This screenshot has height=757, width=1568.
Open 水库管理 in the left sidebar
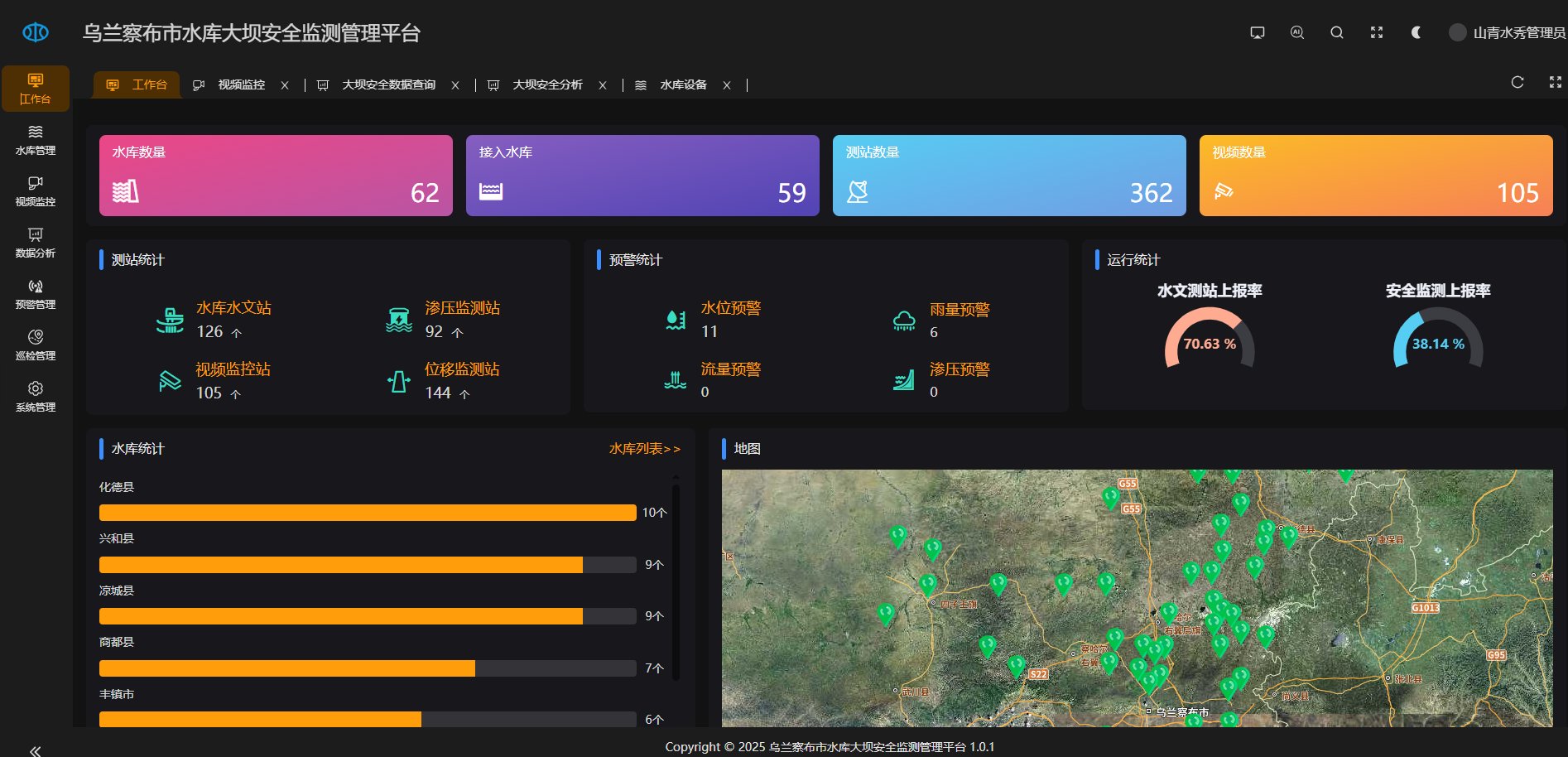[34, 139]
